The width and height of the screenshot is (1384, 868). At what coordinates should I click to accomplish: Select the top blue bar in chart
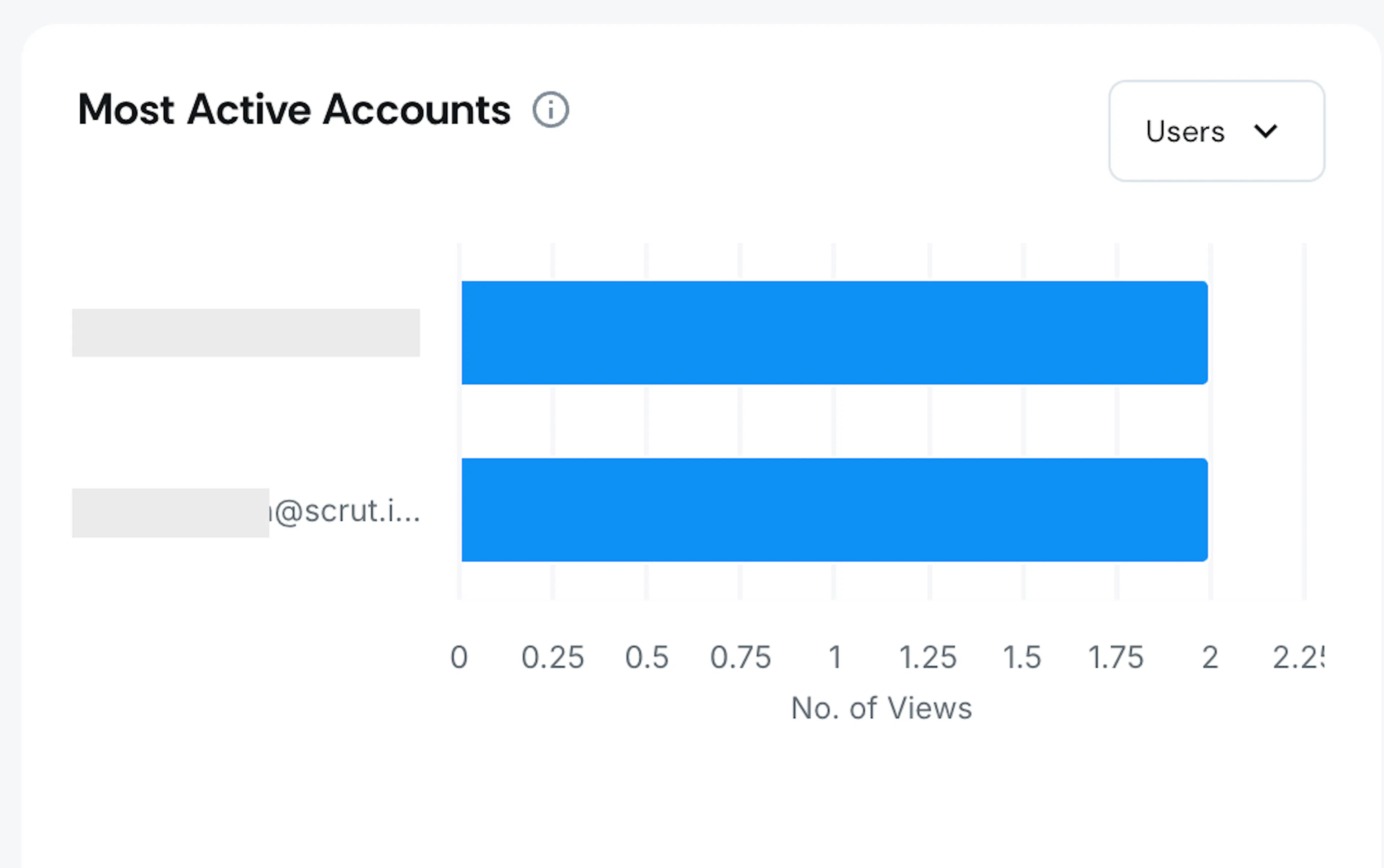coord(835,333)
